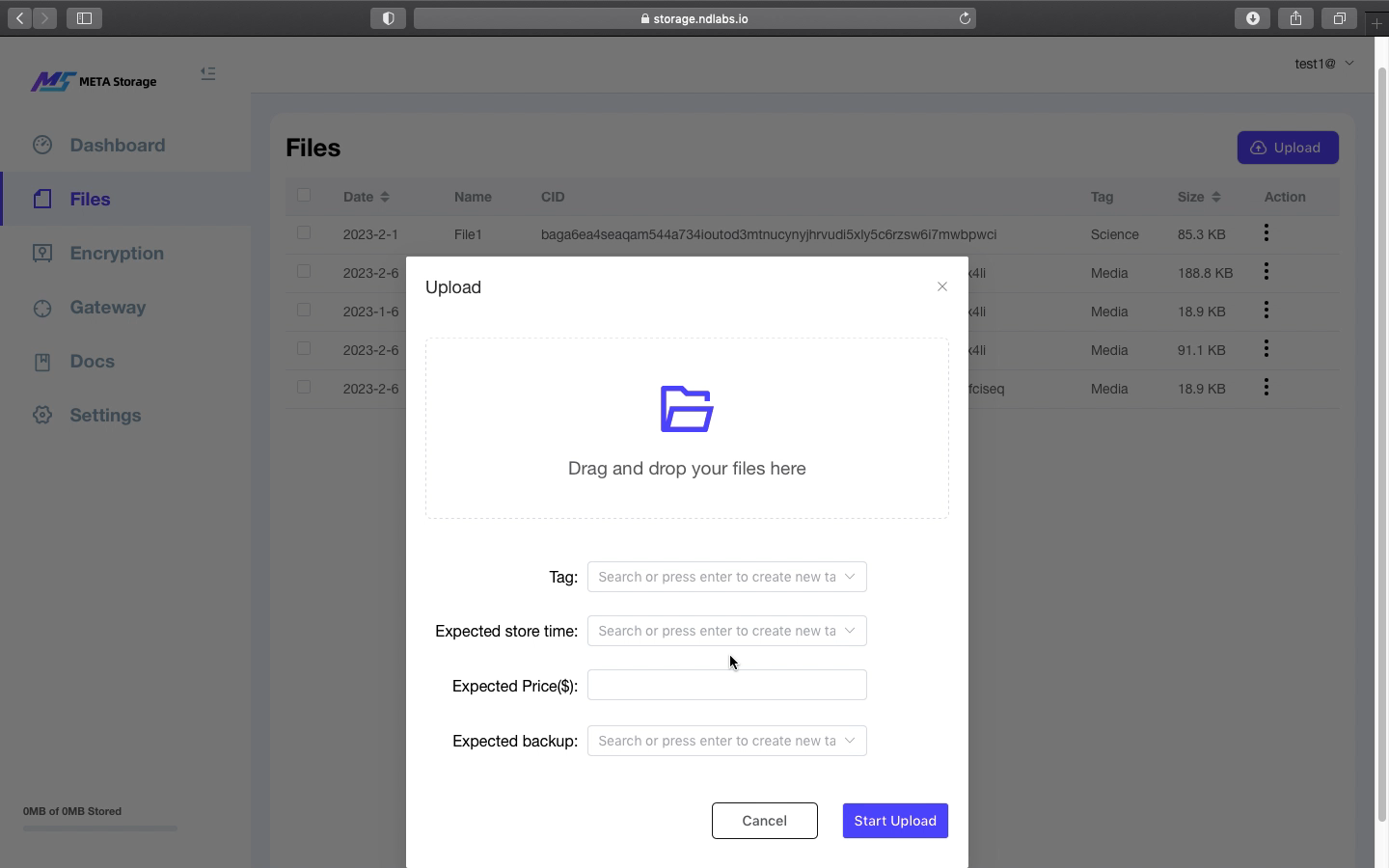Open Docs from the sidebar

coord(93,362)
